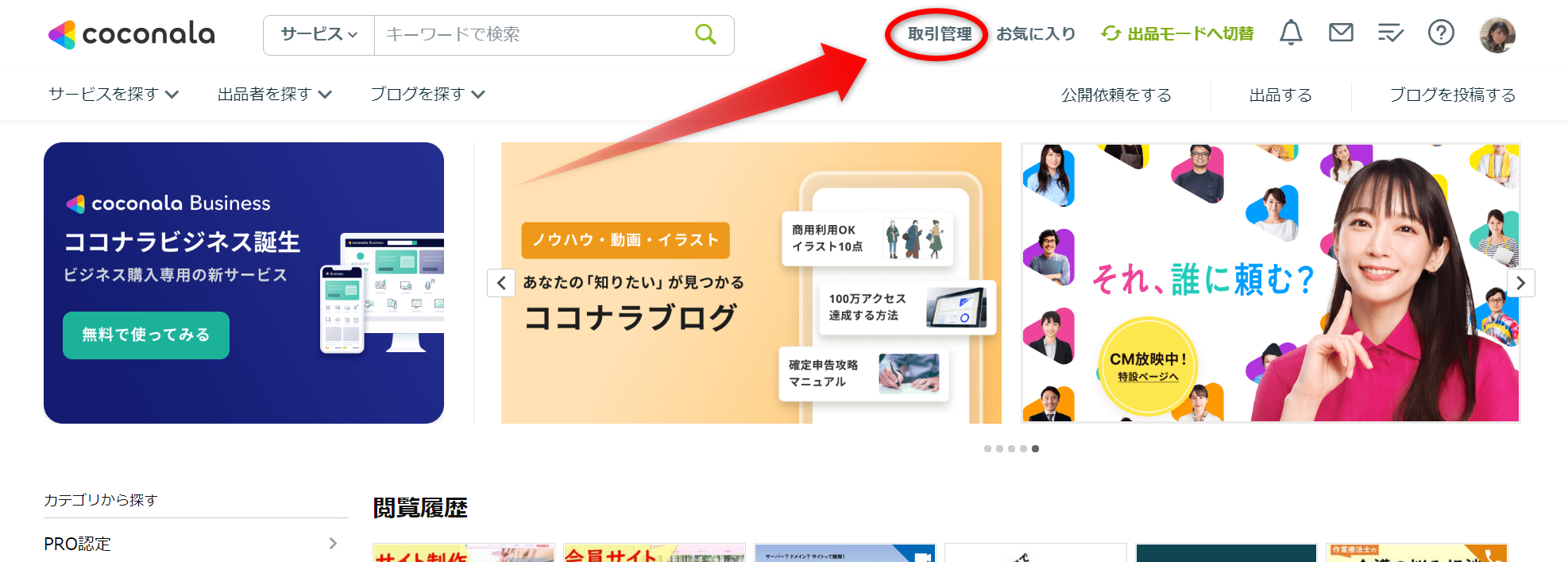Go to previous carousel slide
The width and height of the screenshot is (1568, 562).
pyautogui.click(x=501, y=283)
